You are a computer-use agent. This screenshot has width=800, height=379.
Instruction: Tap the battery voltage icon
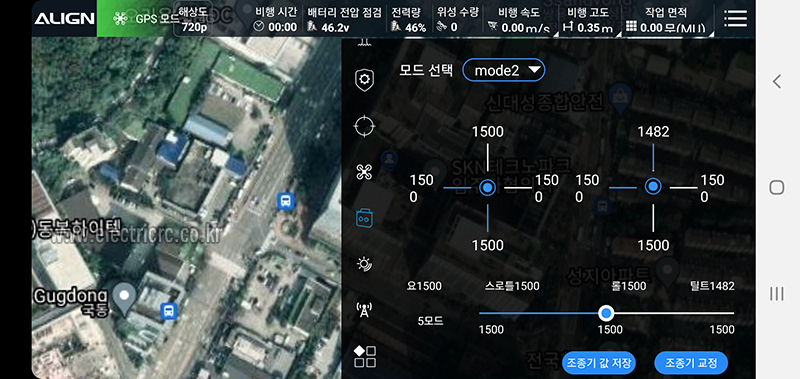pos(312,27)
